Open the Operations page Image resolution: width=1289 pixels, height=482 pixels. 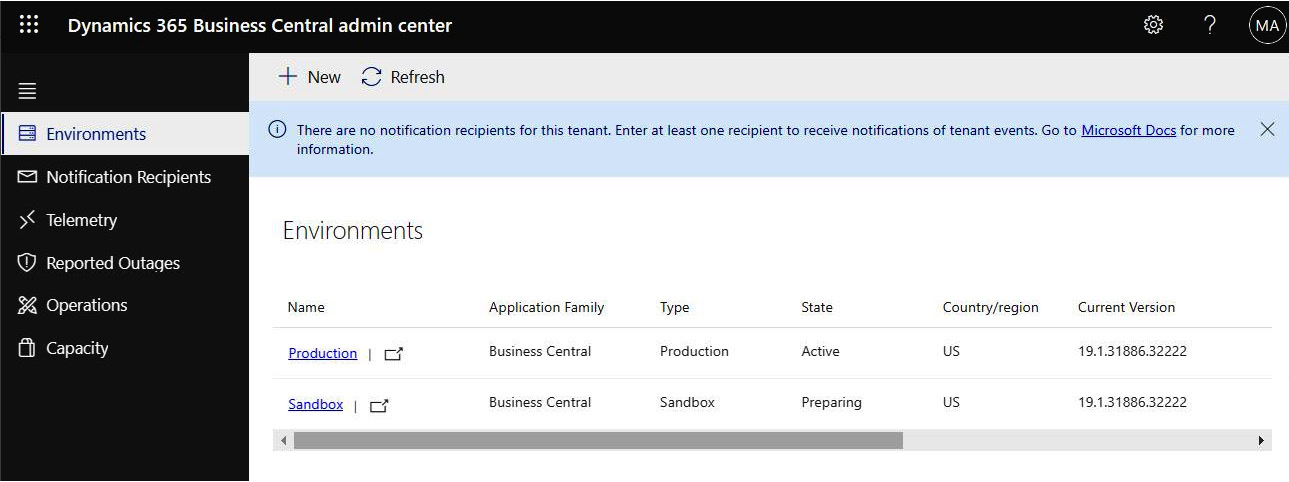pyautogui.click(x=124, y=305)
